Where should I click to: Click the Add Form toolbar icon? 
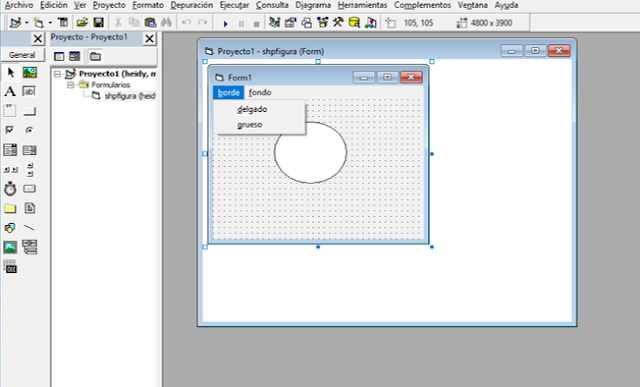(x=38, y=22)
